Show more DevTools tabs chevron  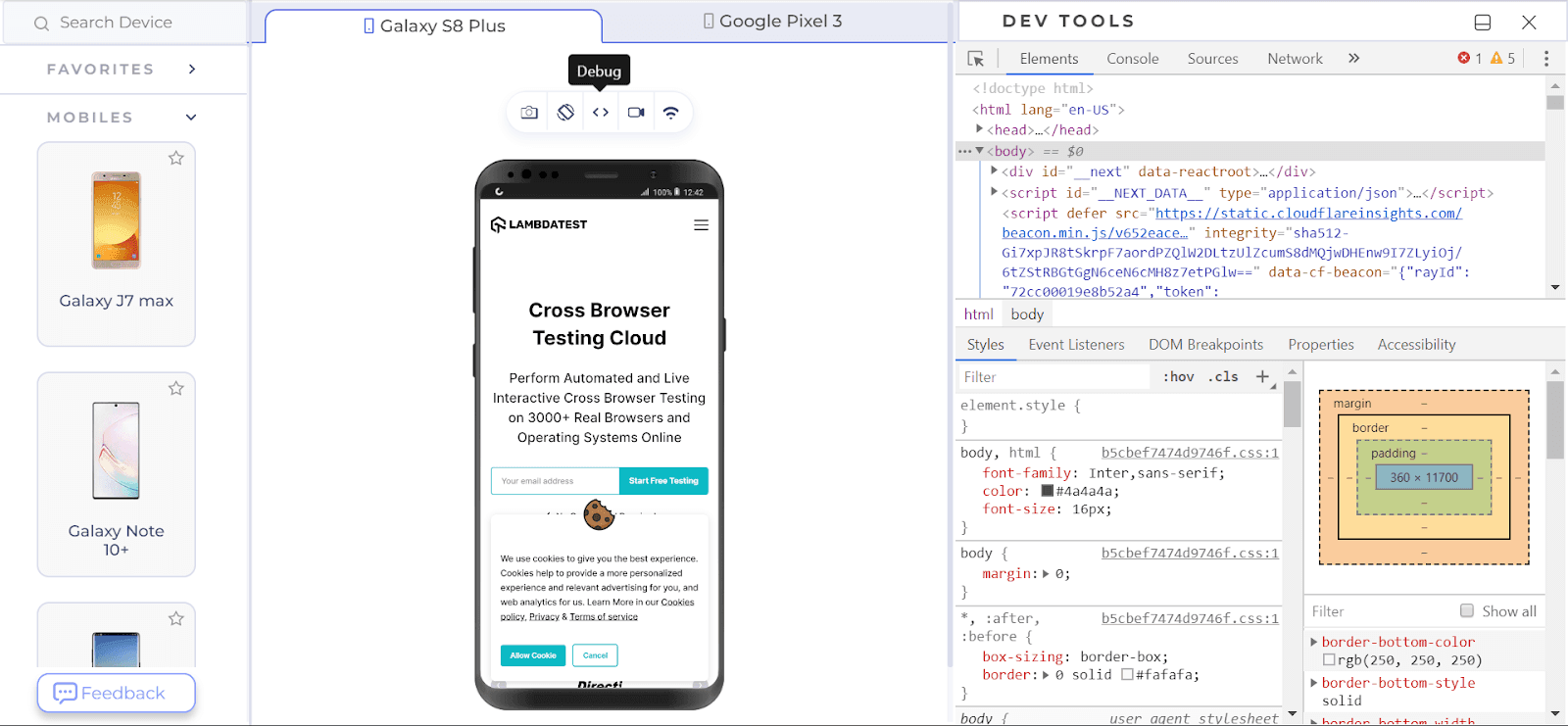(x=1353, y=59)
